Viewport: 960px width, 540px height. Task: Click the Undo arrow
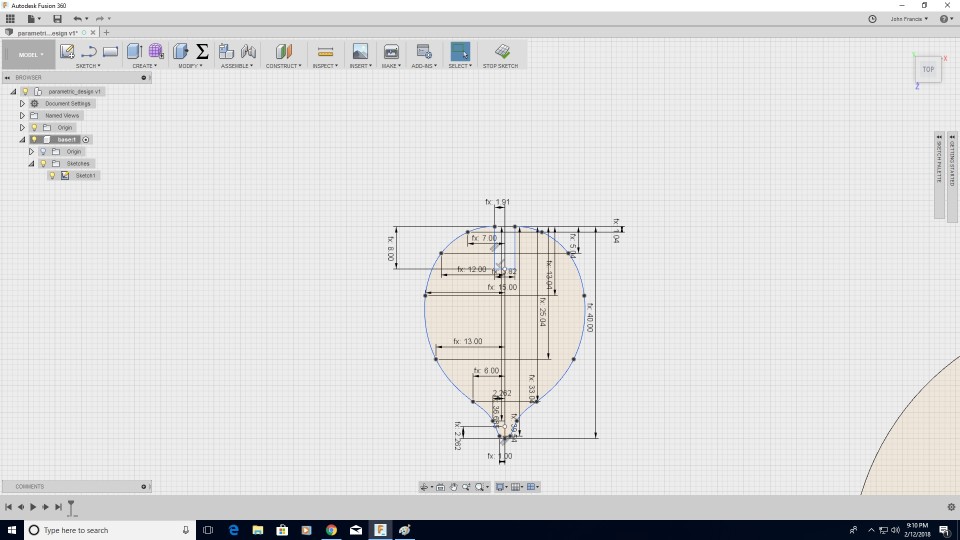77,19
